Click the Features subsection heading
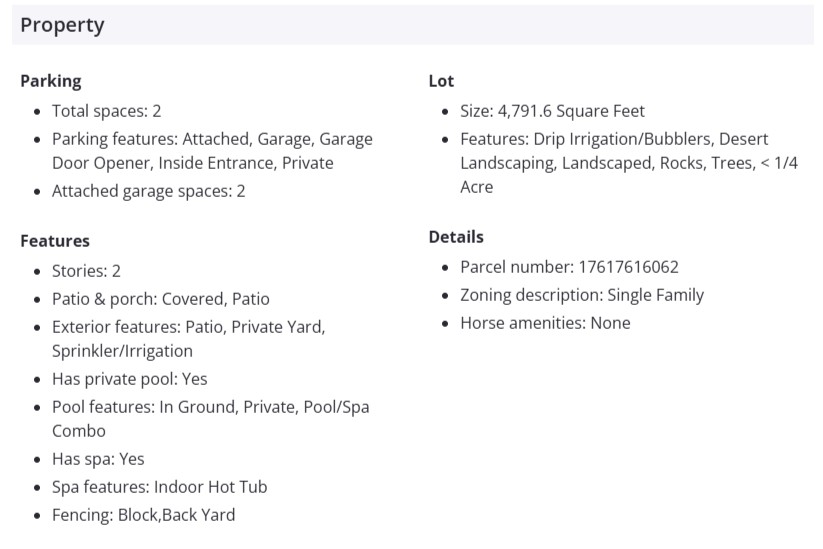Image resolution: width=823 pixels, height=549 pixels. tap(55, 241)
